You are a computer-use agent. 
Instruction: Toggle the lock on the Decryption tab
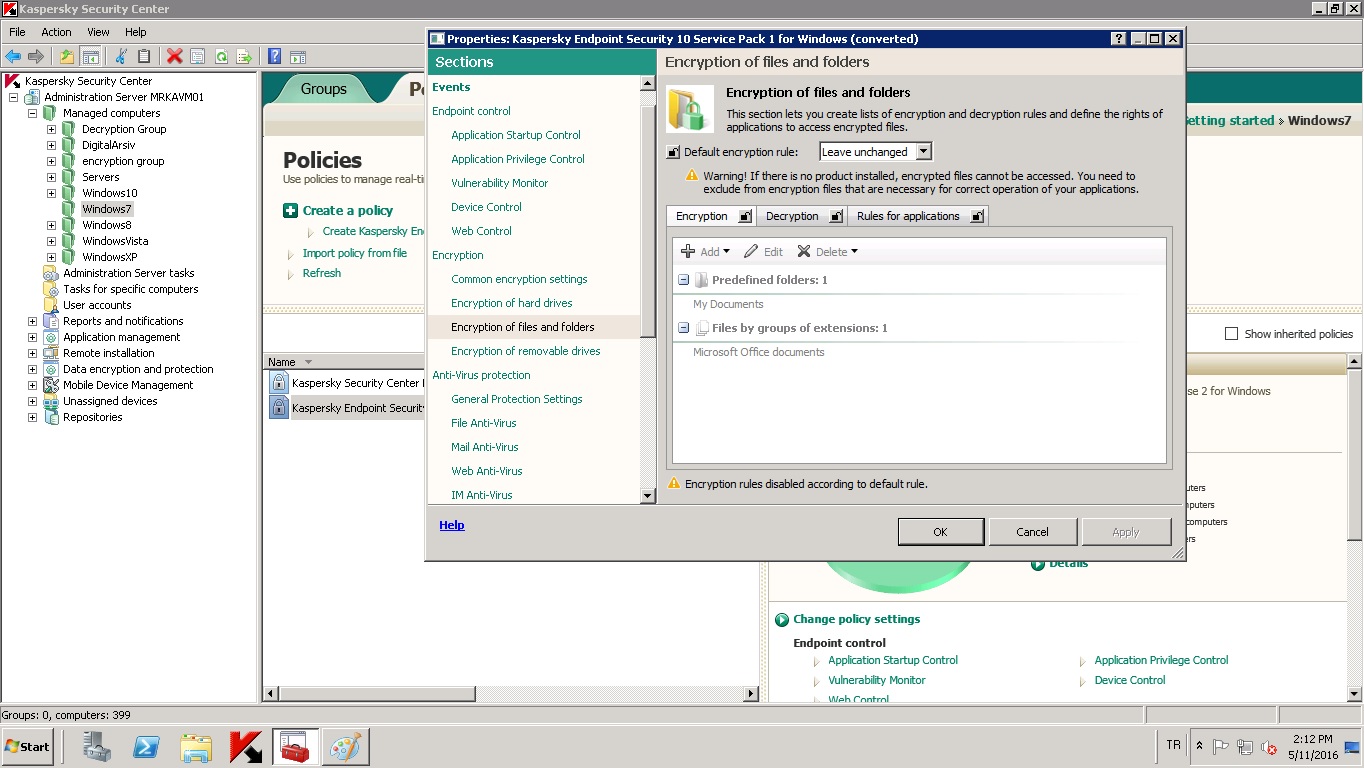pyautogui.click(x=836, y=216)
